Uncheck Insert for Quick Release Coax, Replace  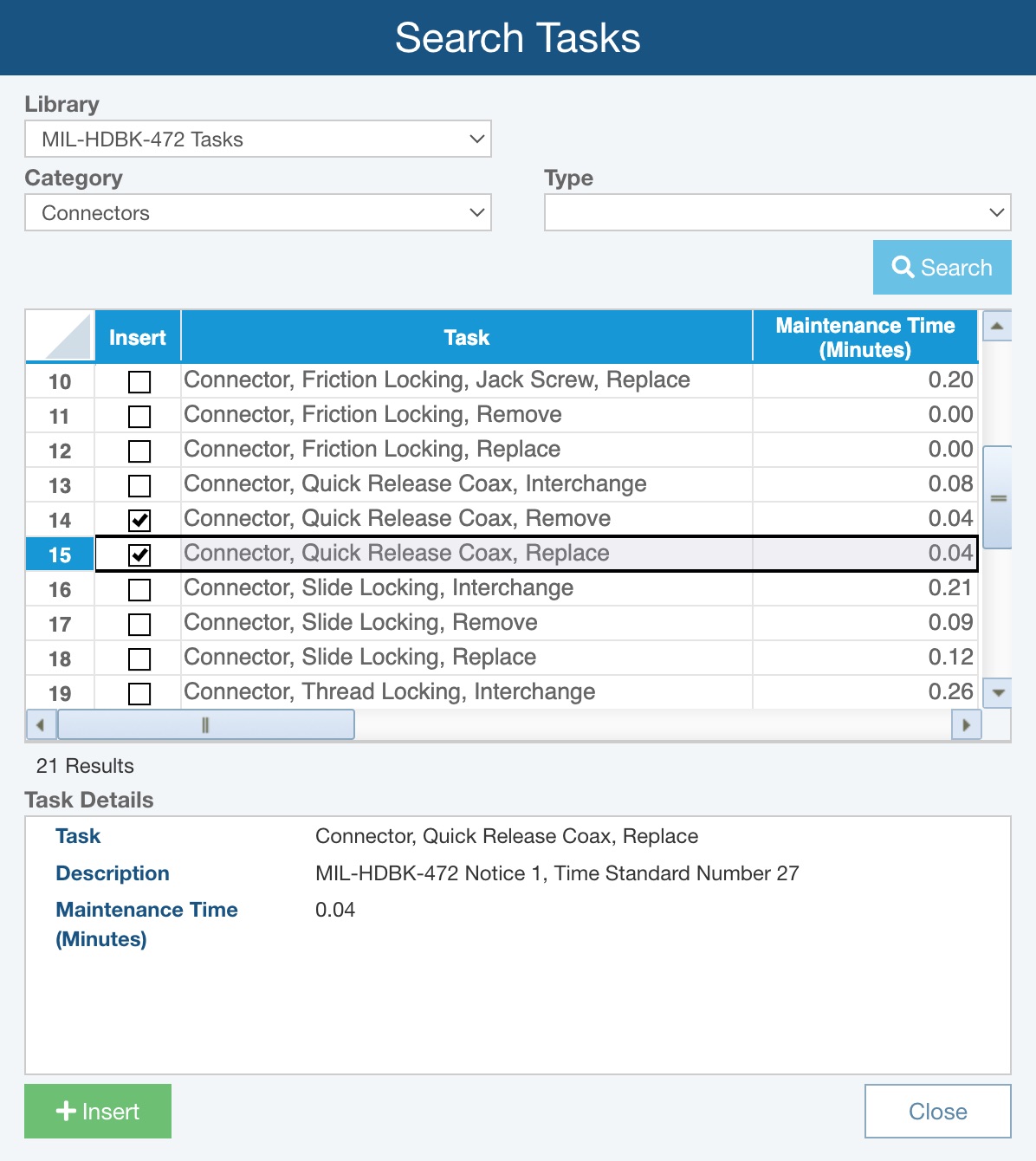pos(139,555)
